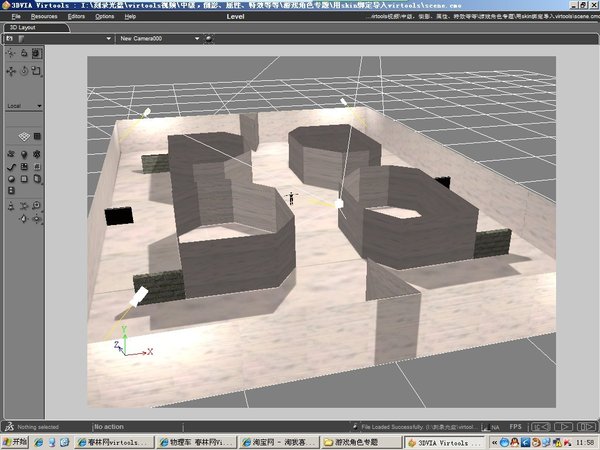Click the Move (translate) tool icon
The width and height of the screenshot is (600, 450).
(11, 71)
